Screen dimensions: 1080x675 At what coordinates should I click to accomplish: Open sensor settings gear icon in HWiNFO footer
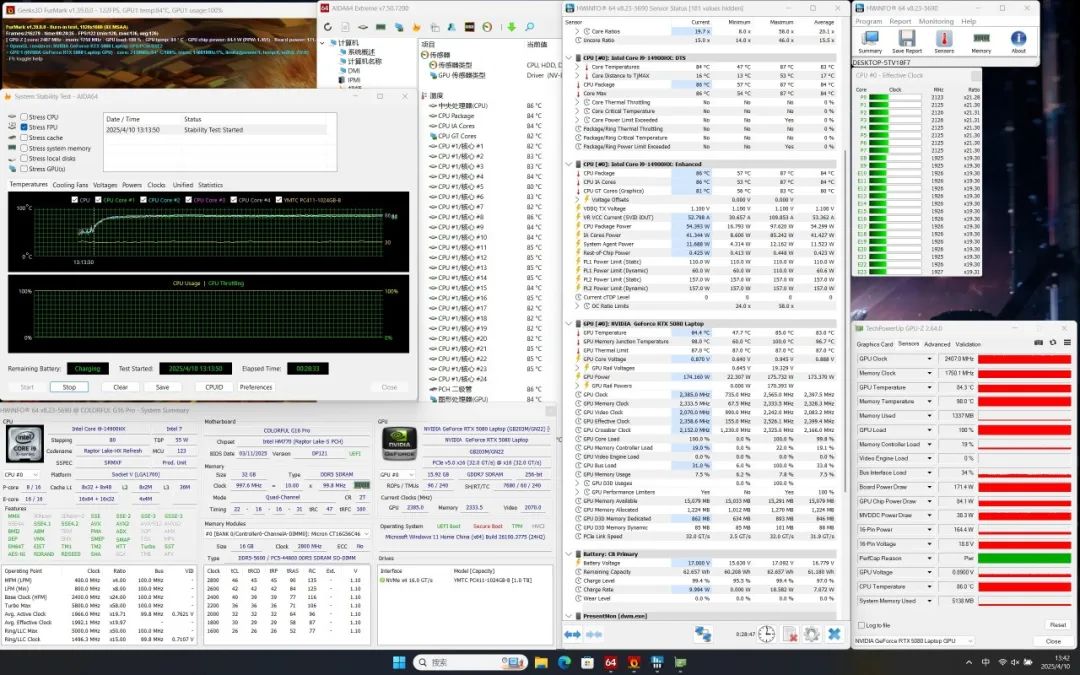(812, 634)
